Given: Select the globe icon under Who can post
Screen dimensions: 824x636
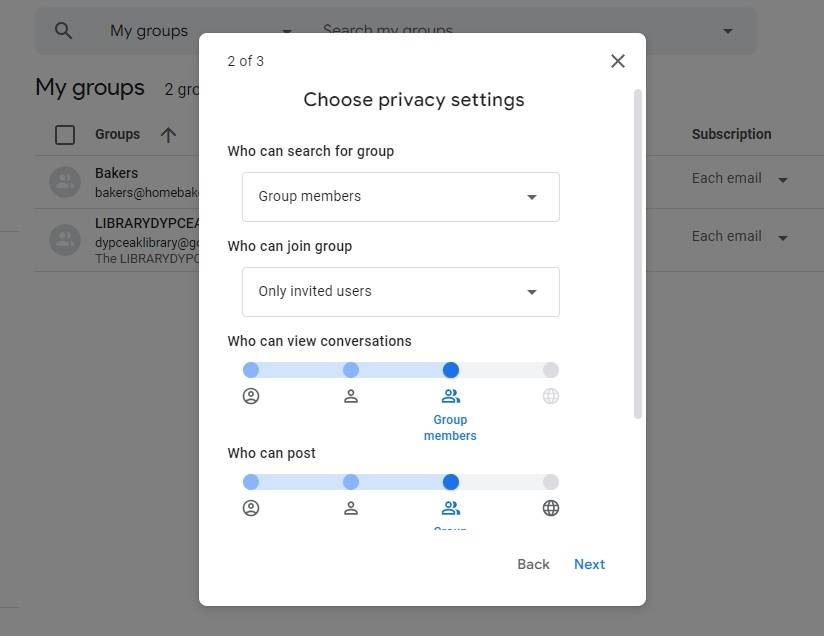Looking at the screenshot, I should point(550,507).
